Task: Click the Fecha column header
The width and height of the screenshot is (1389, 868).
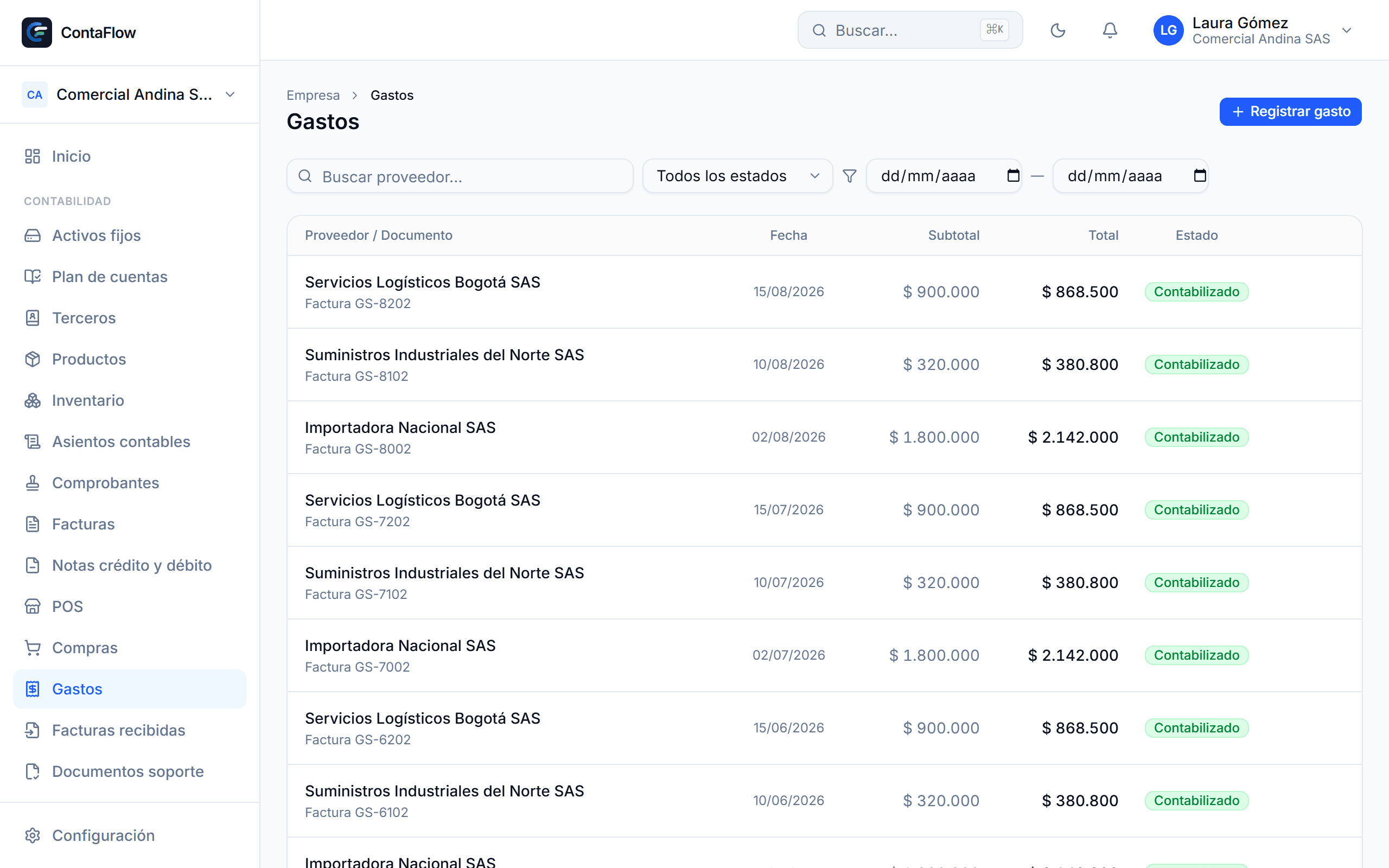Action: coord(788,235)
